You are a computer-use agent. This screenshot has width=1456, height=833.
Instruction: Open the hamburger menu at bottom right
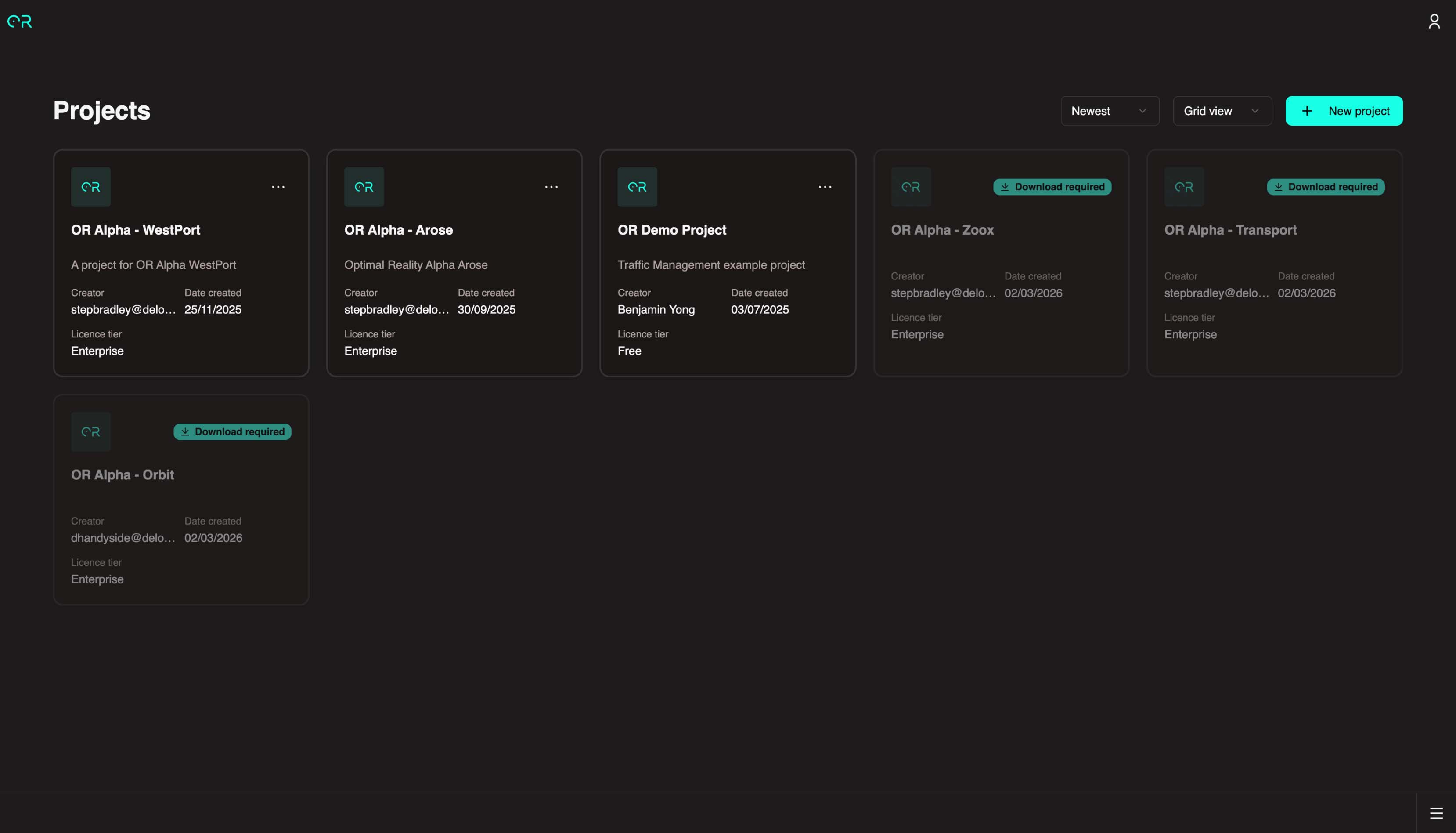click(1436, 813)
